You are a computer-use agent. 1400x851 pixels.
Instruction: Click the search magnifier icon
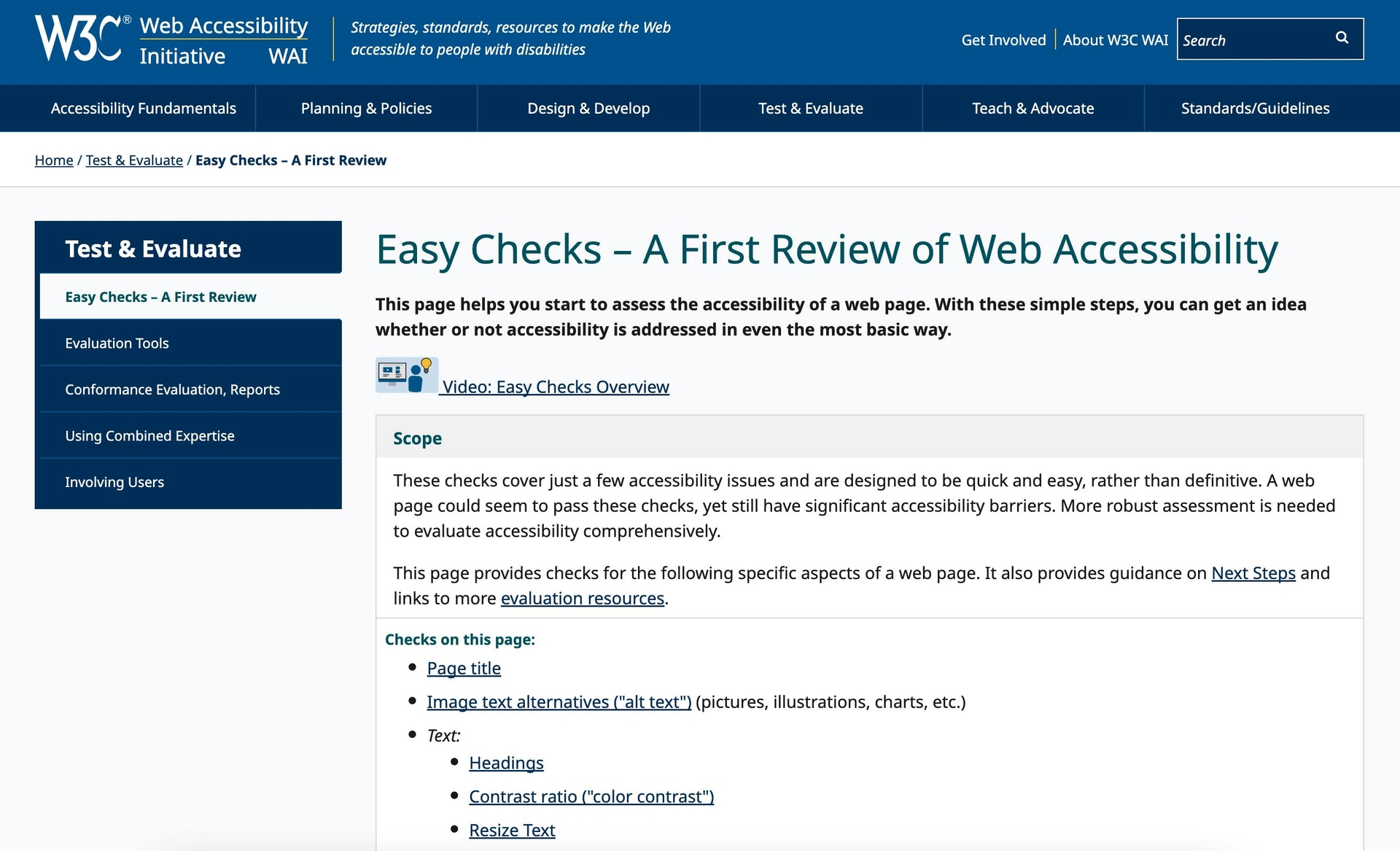[x=1342, y=38]
